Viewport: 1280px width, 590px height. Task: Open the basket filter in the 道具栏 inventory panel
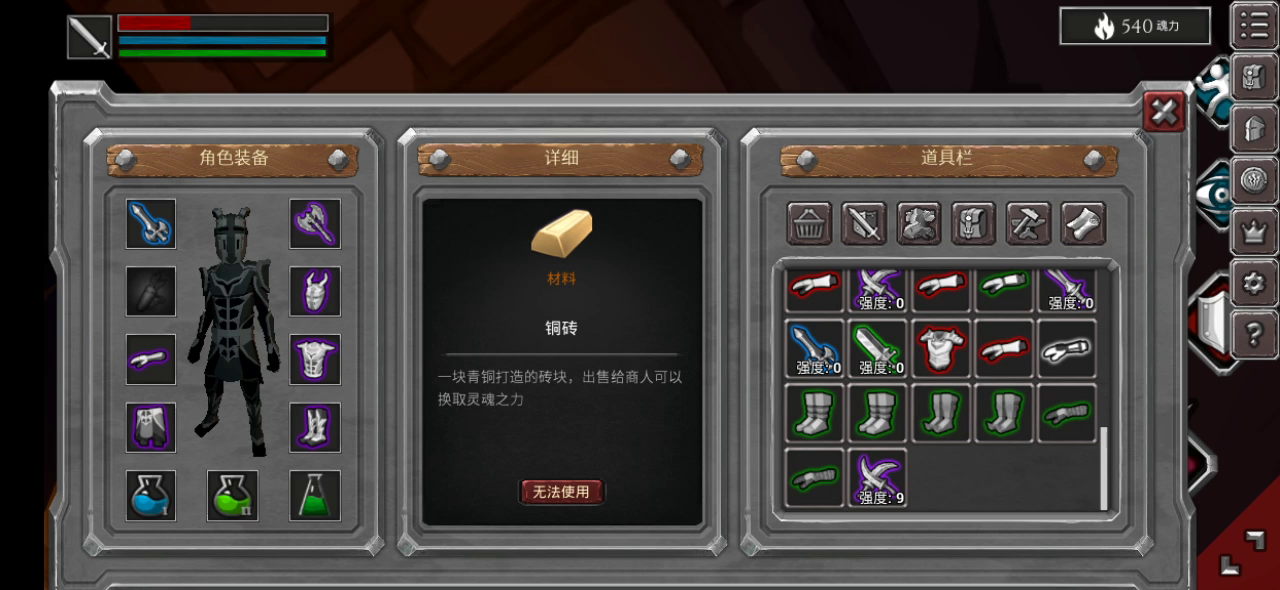pos(809,224)
